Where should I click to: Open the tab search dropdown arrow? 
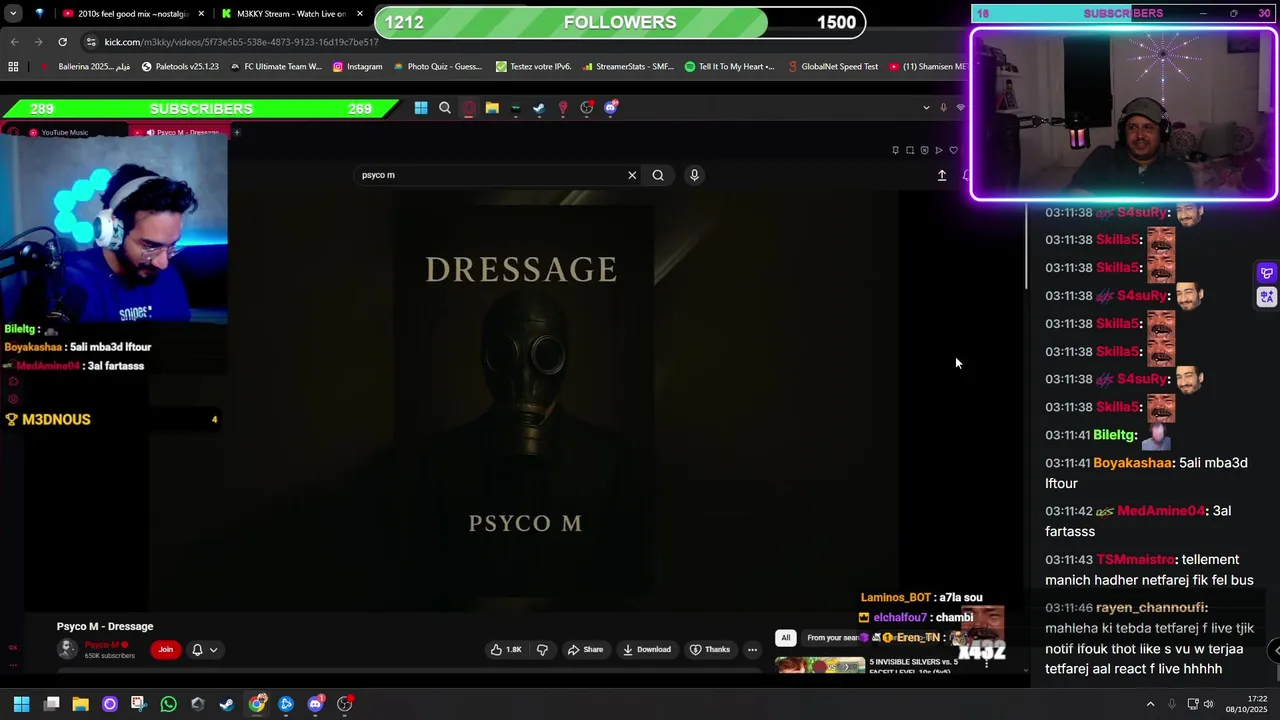coord(14,14)
